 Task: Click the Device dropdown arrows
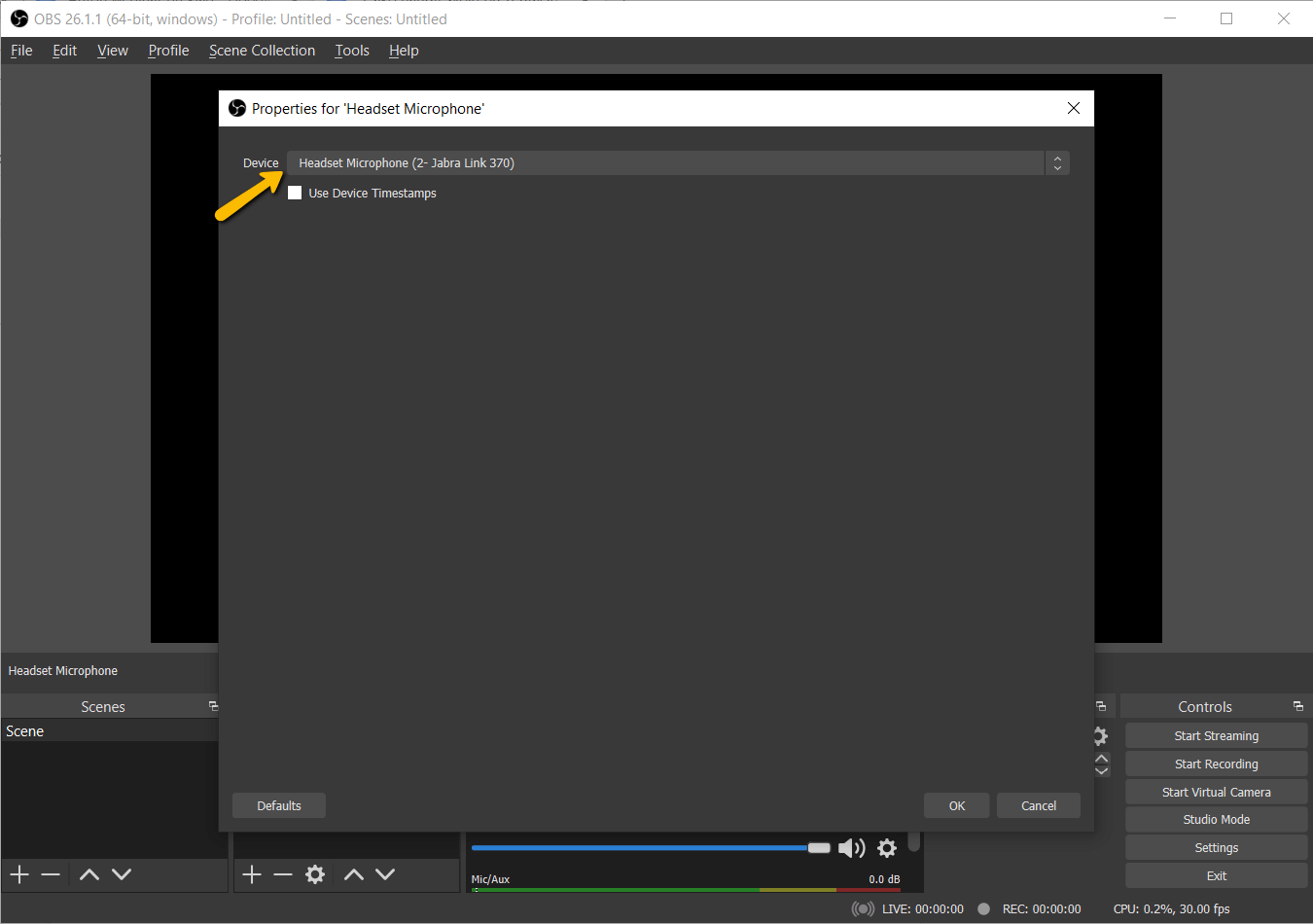1057,162
